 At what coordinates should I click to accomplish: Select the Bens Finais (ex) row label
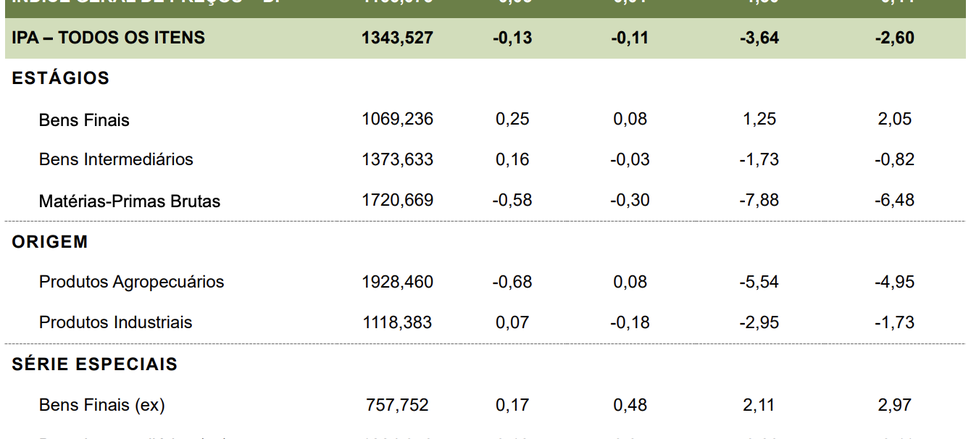coord(102,405)
